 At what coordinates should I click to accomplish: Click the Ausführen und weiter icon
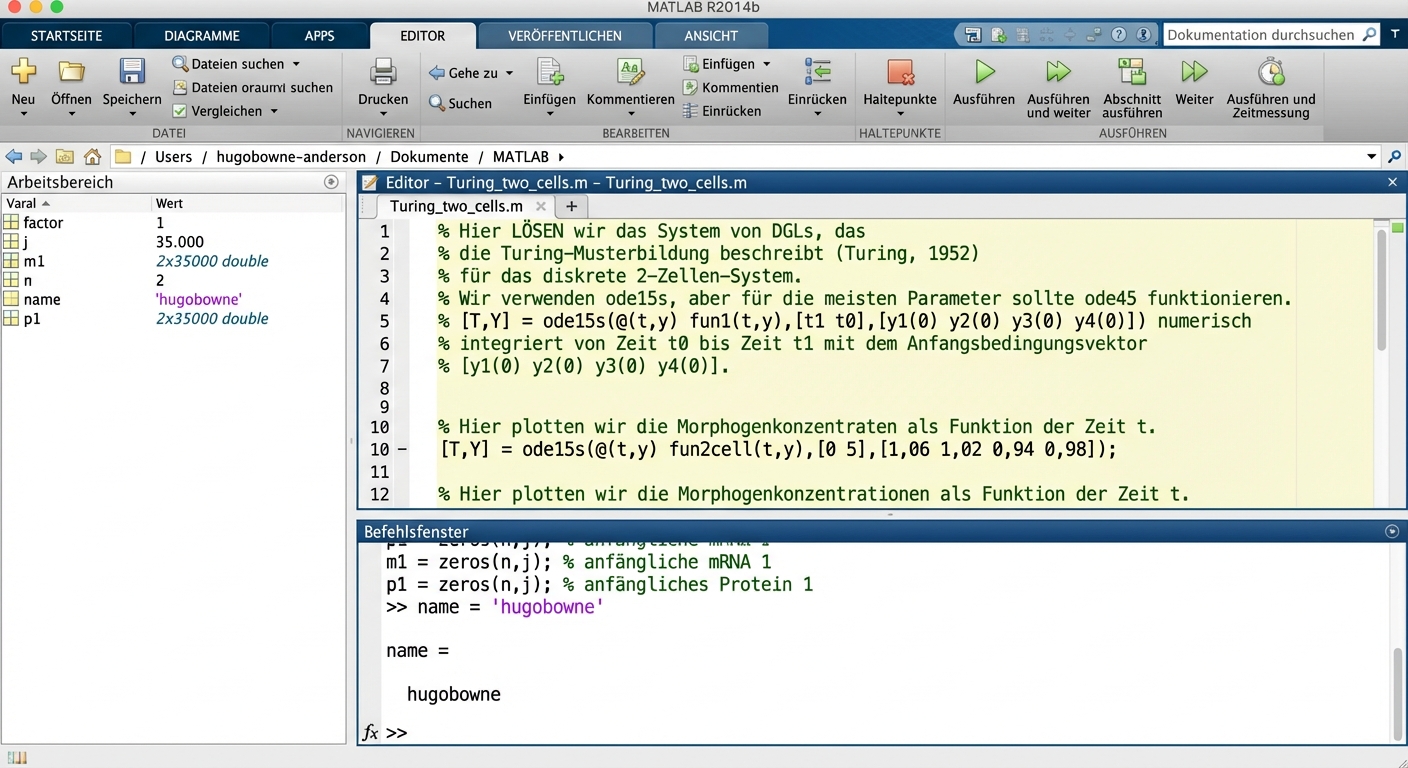point(1058,72)
